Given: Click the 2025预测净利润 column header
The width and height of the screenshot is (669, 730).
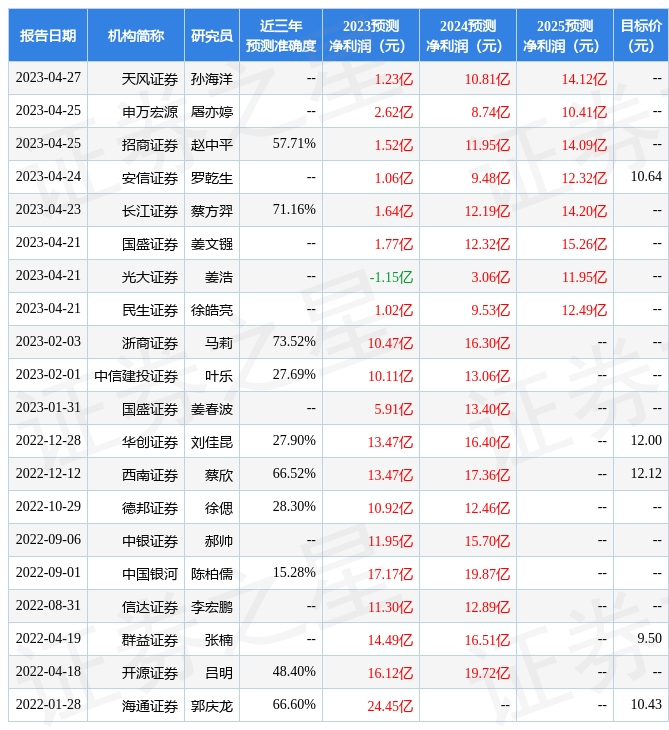Looking at the screenshot, I should coord(565,35).
